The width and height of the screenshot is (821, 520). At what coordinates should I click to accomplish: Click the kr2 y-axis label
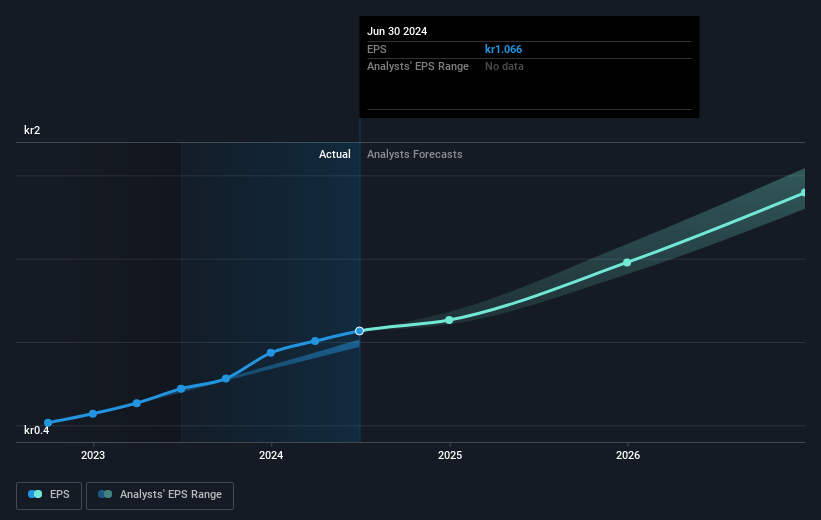point(32,130)
